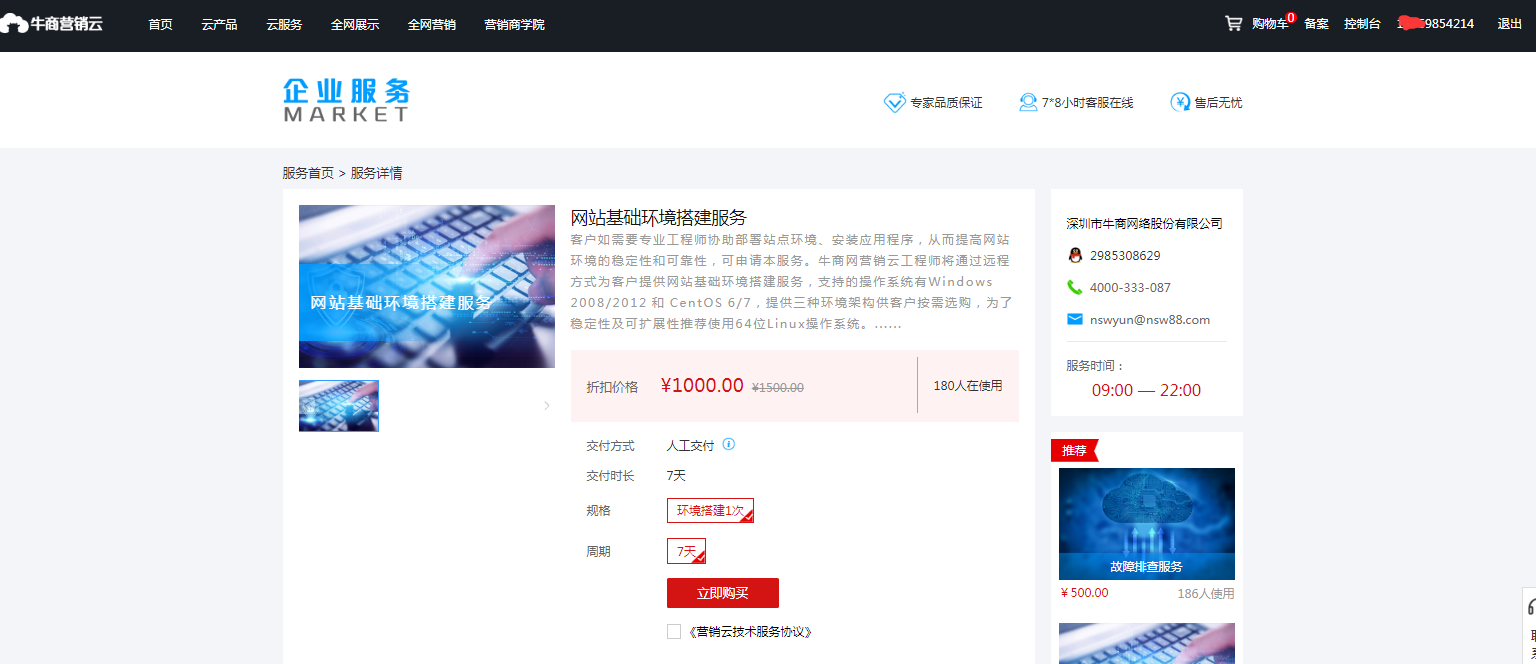Click the 7*8小时客服在线 text
Screen dimensions: 1536x664
pos(1088,103)
